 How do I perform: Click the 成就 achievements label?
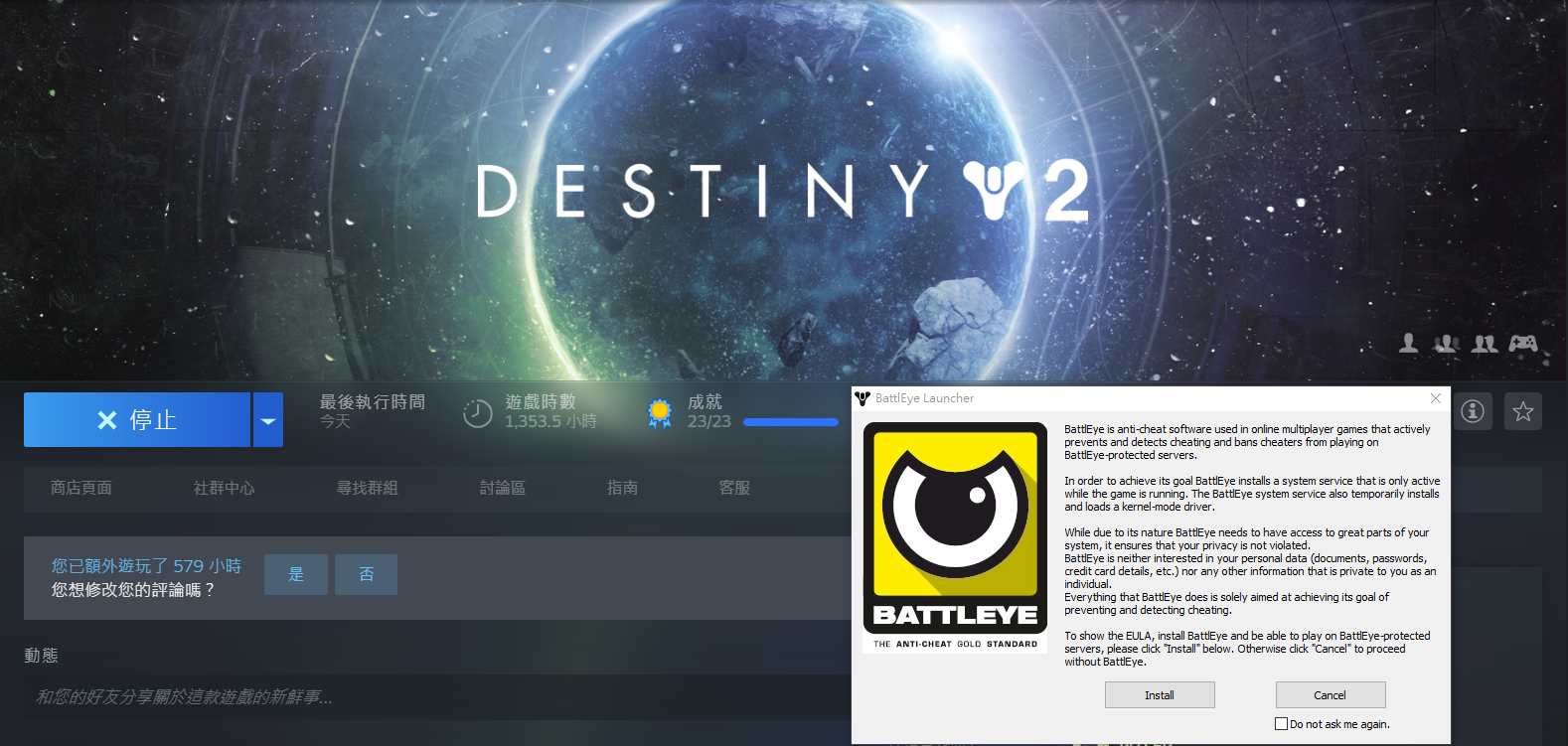[x=706, y=402]
